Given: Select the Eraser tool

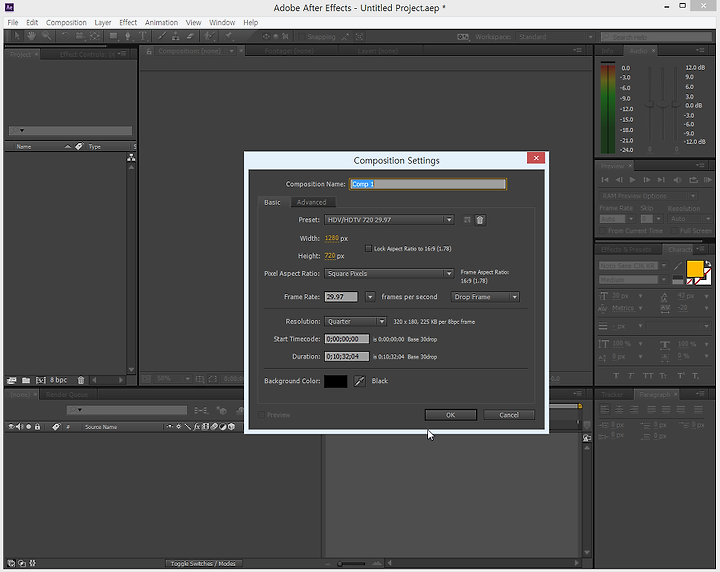Looking at the screenshot, I should tap(190, 36).
